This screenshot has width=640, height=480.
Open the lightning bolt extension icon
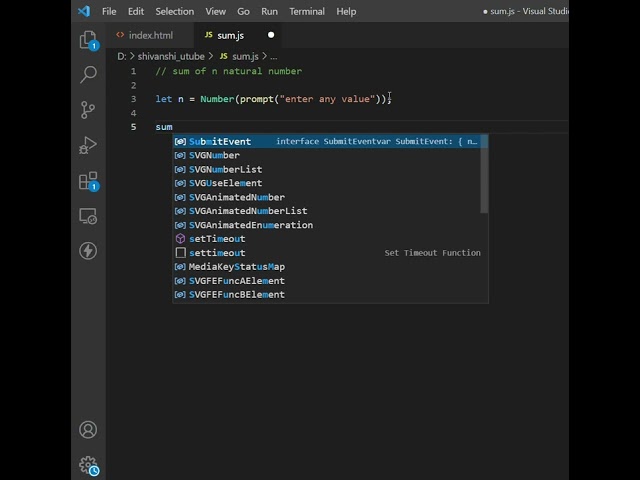click(88, 251)
